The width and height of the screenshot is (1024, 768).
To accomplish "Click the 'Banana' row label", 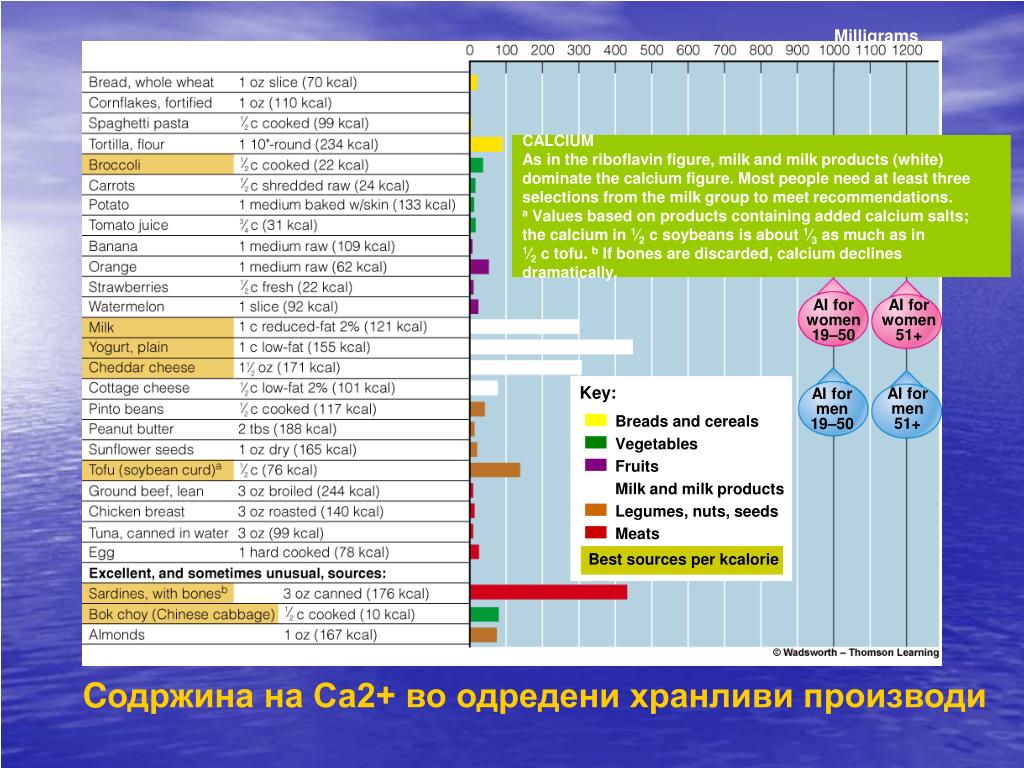I will [x=113, y=246].
